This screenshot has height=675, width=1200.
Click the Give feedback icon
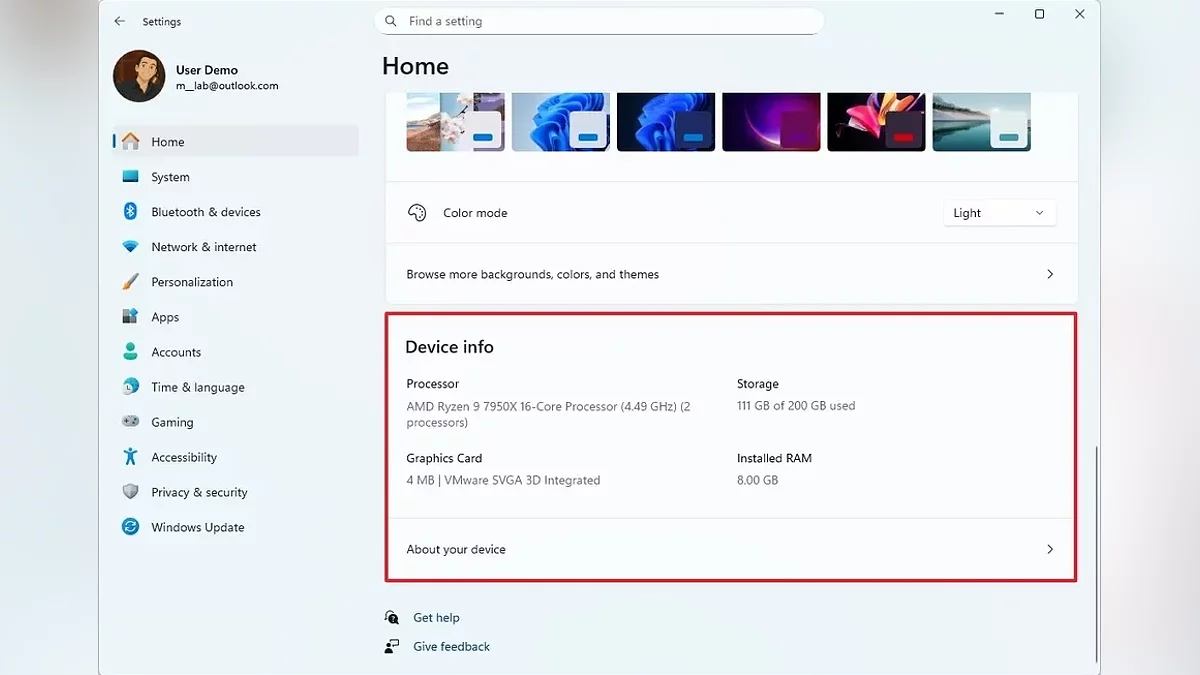pos(392,647)
